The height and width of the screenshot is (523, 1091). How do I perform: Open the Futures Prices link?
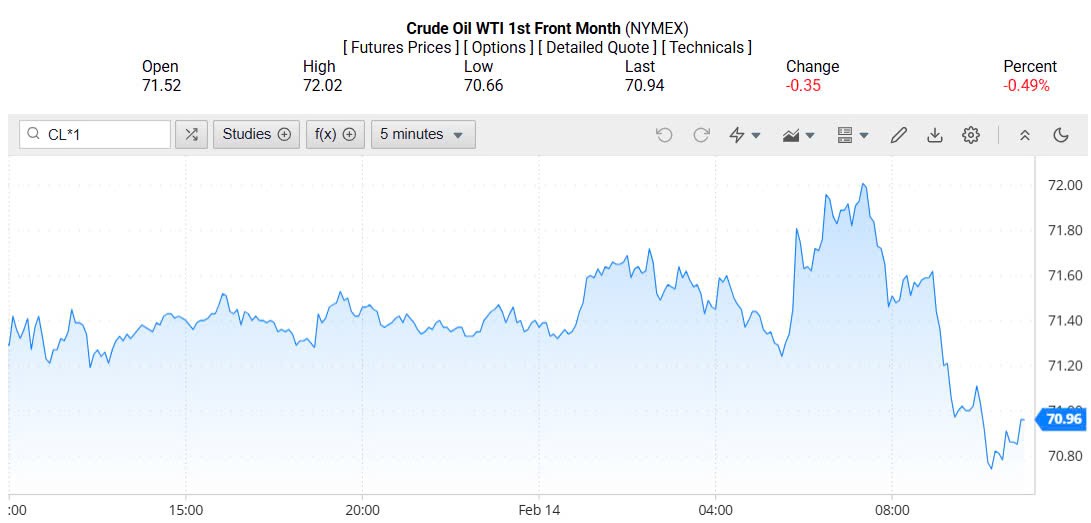click(402, 47)
